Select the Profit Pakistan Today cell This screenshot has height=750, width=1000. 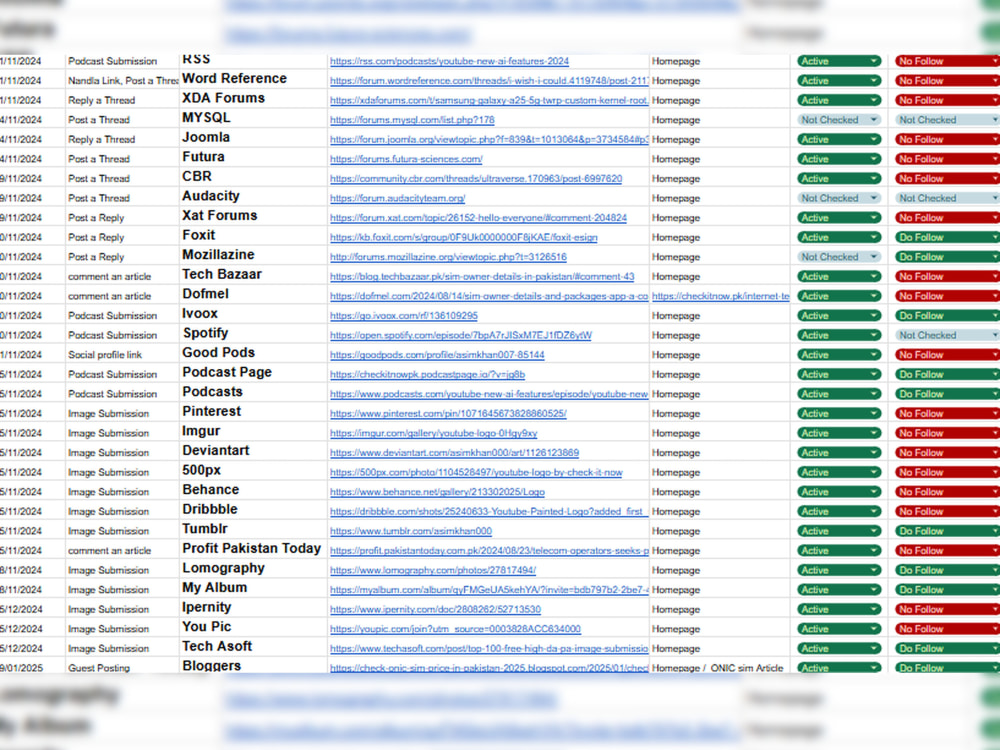coord(253,549)
